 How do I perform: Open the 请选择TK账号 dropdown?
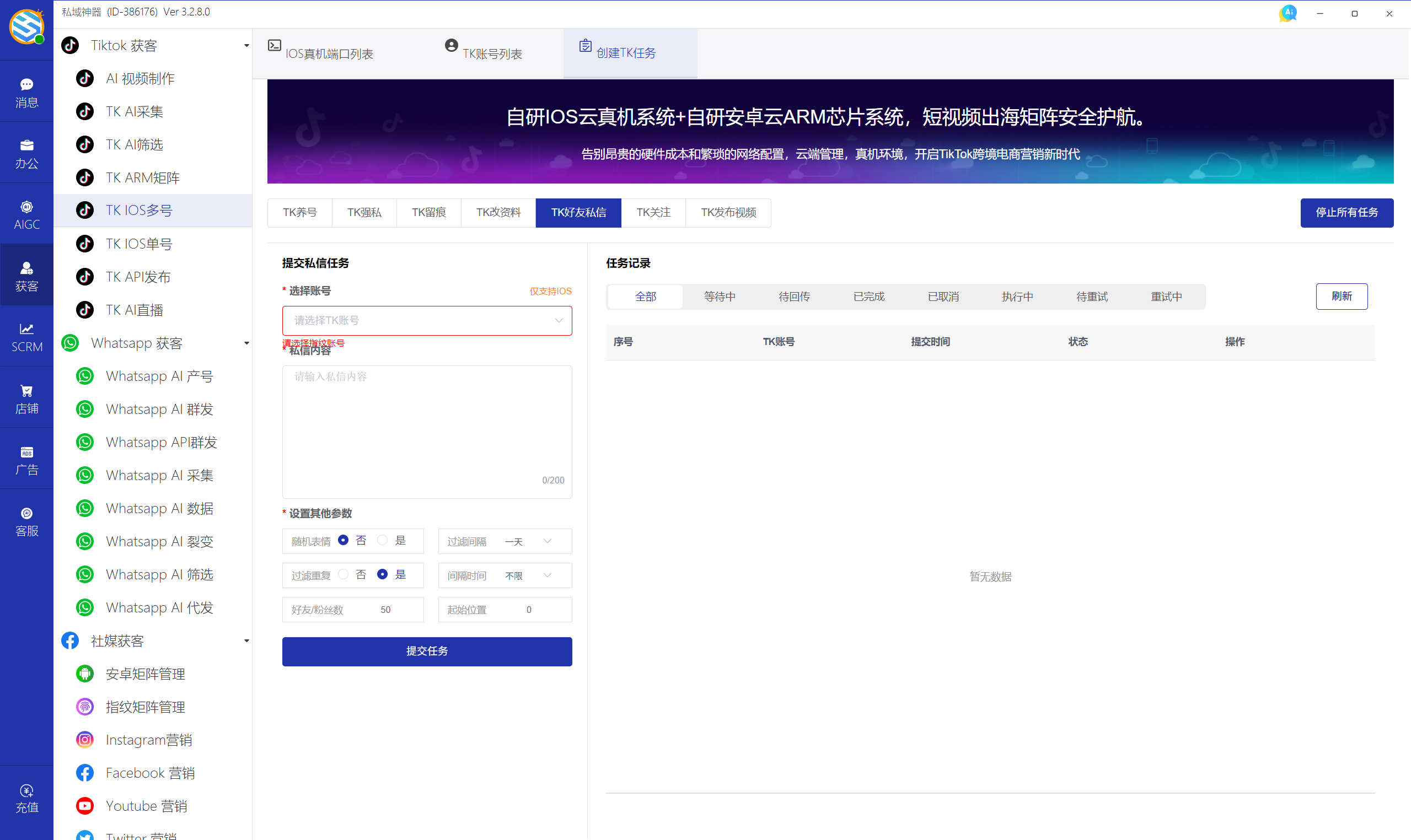(426, 320)
